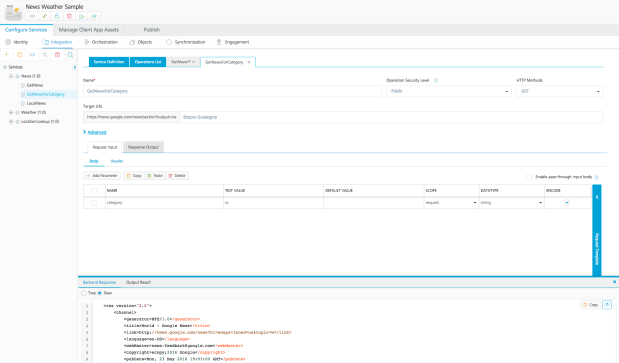Open the Backend Response tab
The height and width of the screenshot is (363, 619).
tap(99, 282)
